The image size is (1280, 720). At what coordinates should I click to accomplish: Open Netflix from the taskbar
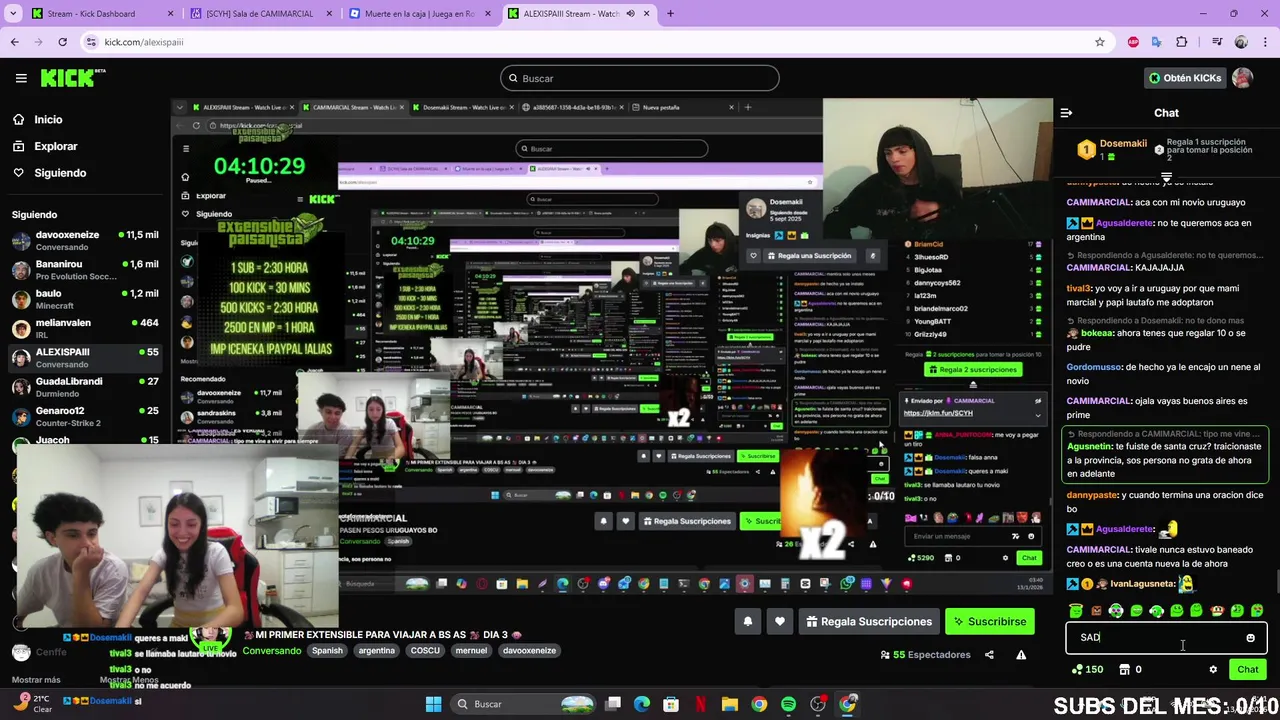point(701,704)
